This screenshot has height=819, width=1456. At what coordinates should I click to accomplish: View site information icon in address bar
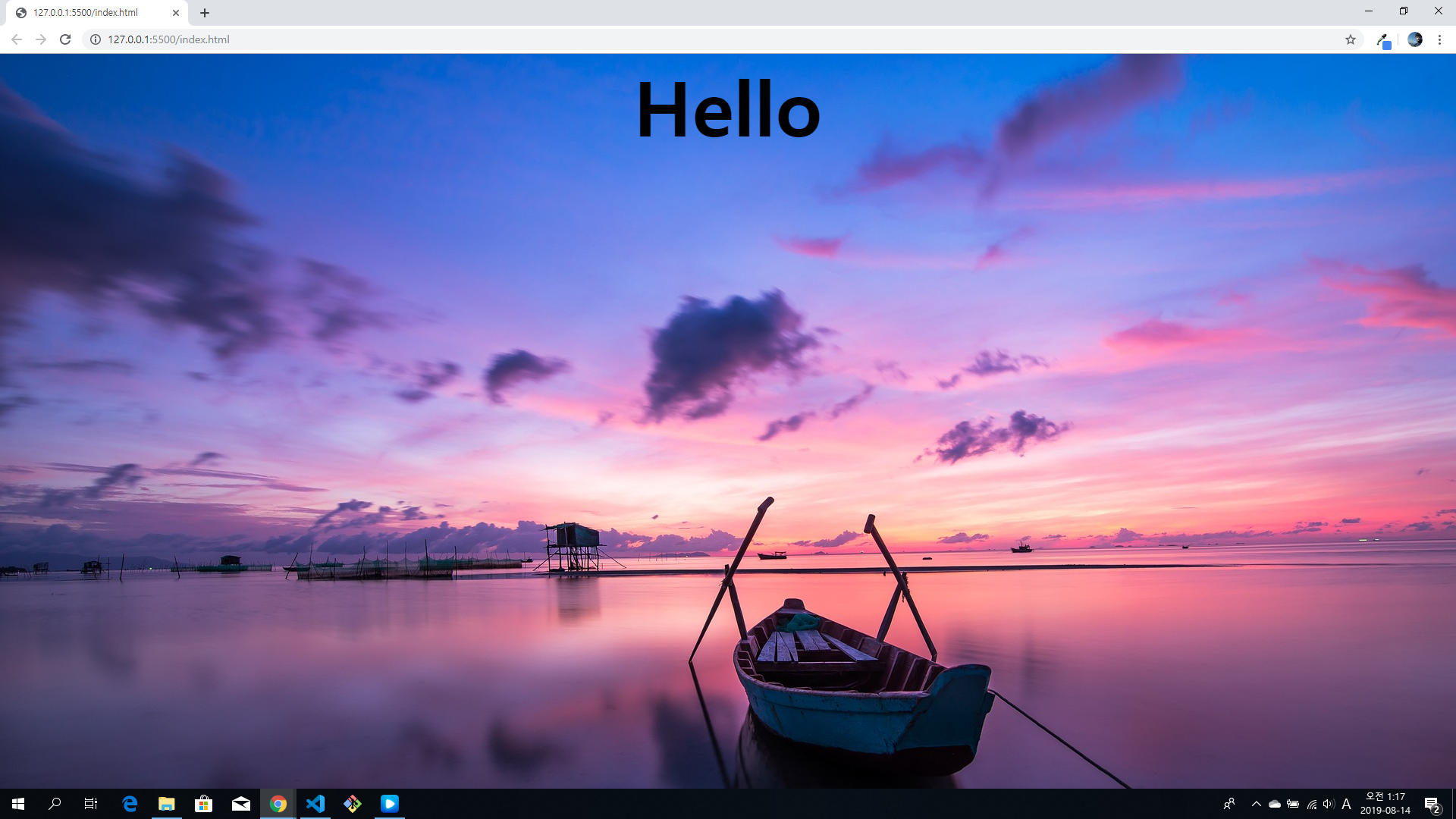point(96,39)
